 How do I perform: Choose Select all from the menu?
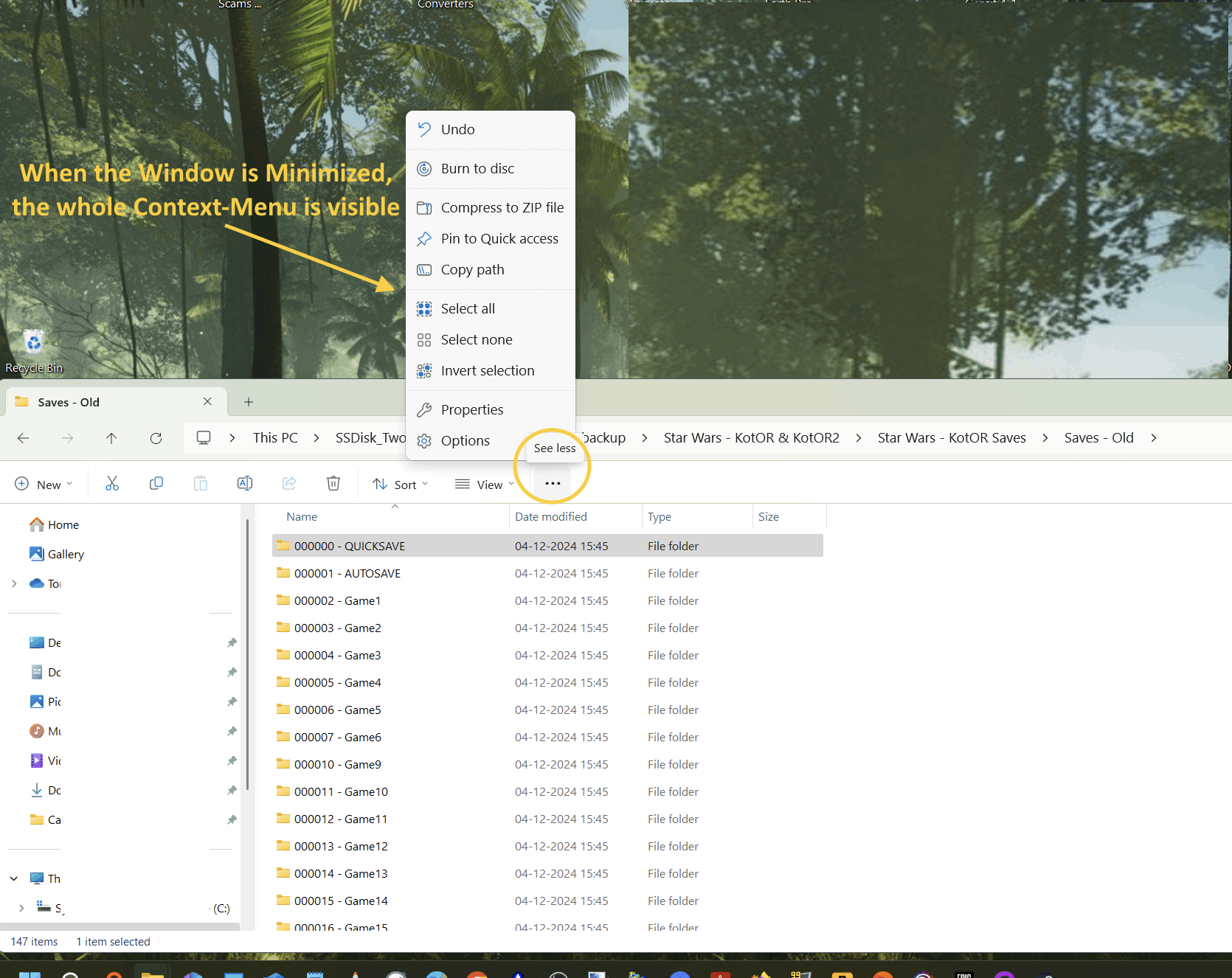point(491,309)
